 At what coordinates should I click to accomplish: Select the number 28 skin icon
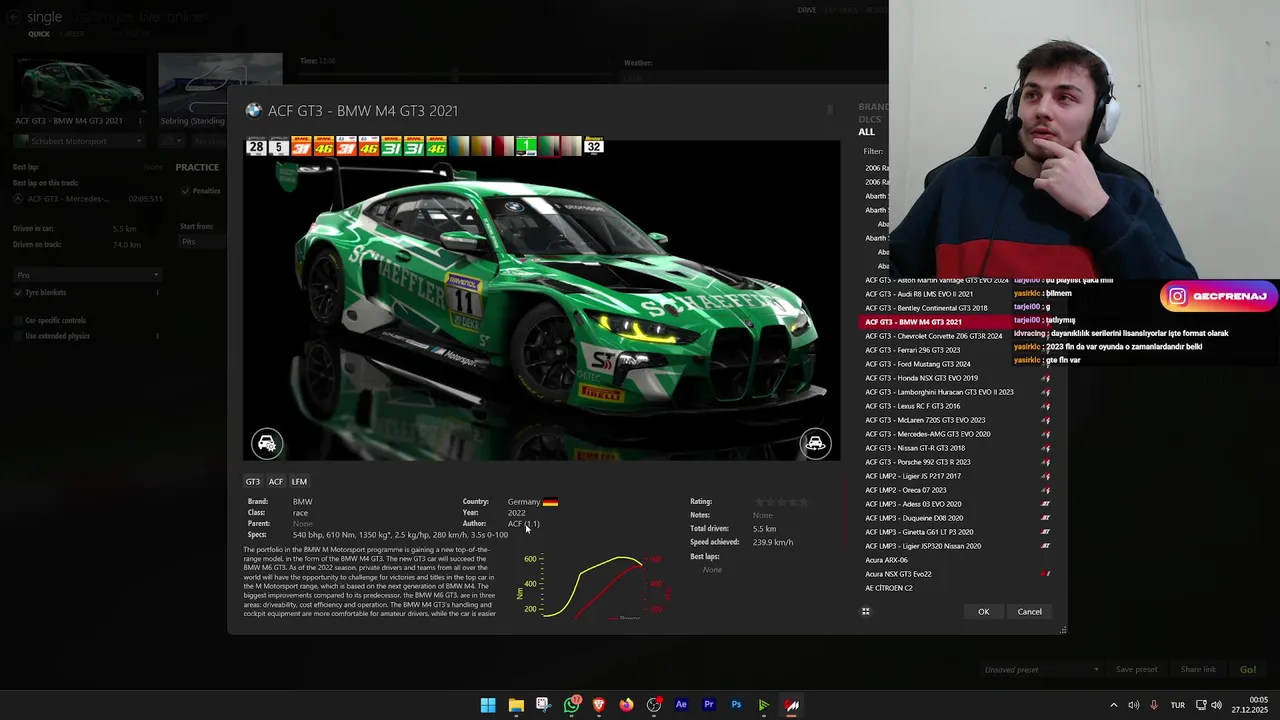pos(257,147)
